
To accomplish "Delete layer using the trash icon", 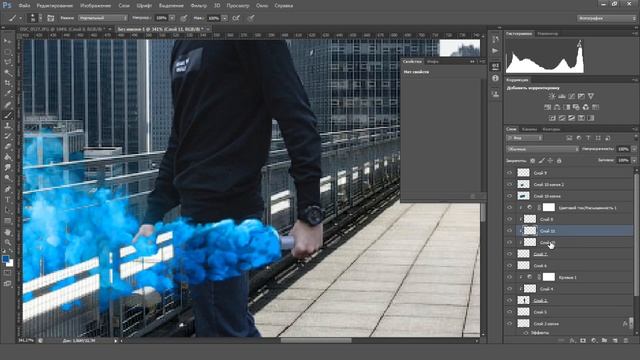I will click(x=626, y=340).
